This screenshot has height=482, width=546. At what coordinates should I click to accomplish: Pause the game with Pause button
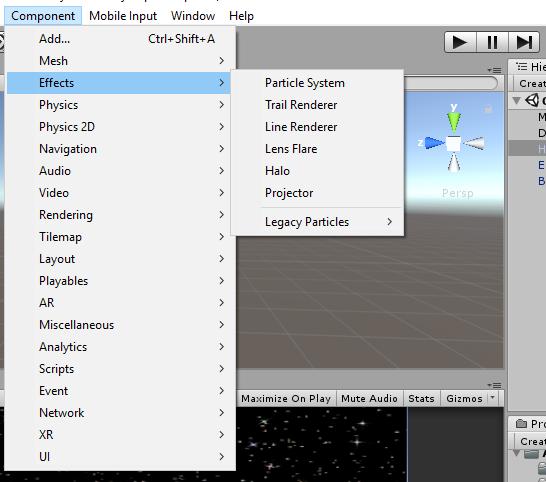pyautogui.click(x=492, y=42)
